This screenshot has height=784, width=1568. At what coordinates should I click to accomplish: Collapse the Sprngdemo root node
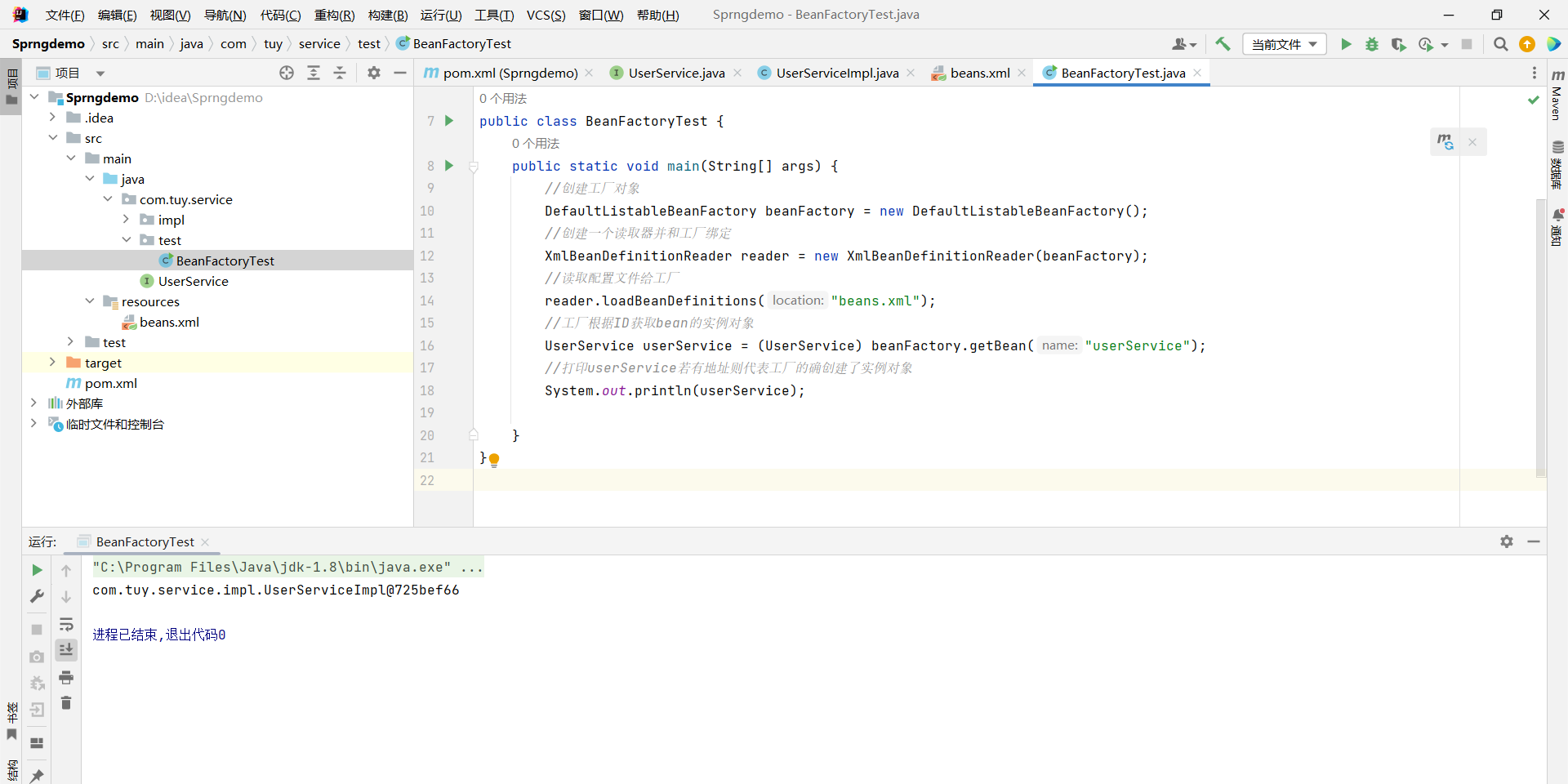click(x=34, y=97)
